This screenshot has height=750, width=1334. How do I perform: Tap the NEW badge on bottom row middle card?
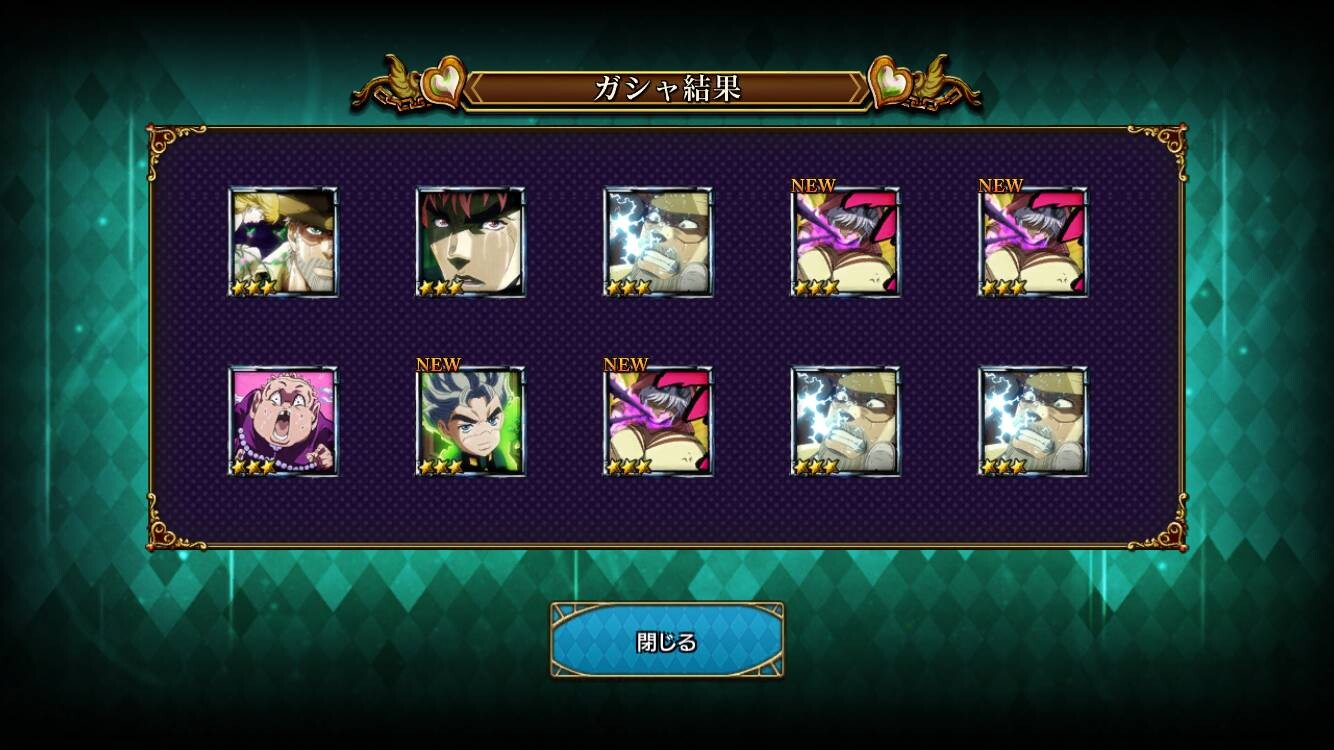(626, 365)
